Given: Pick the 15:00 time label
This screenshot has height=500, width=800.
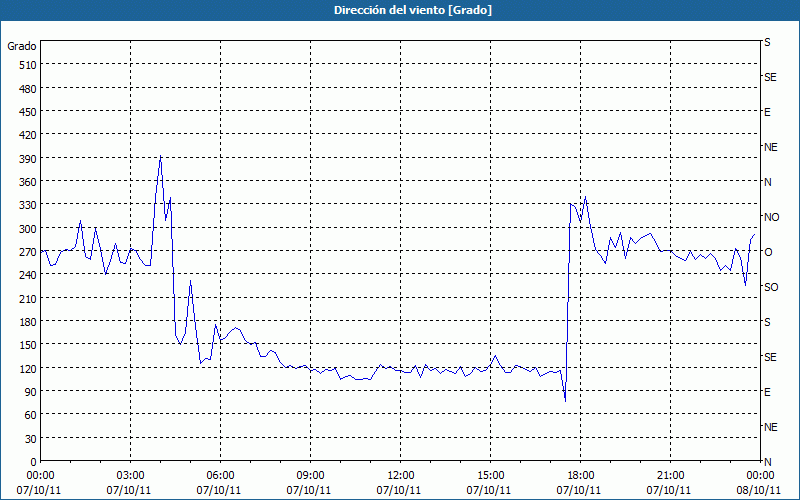Looking at the screenshot, I should tap(490, 476).
